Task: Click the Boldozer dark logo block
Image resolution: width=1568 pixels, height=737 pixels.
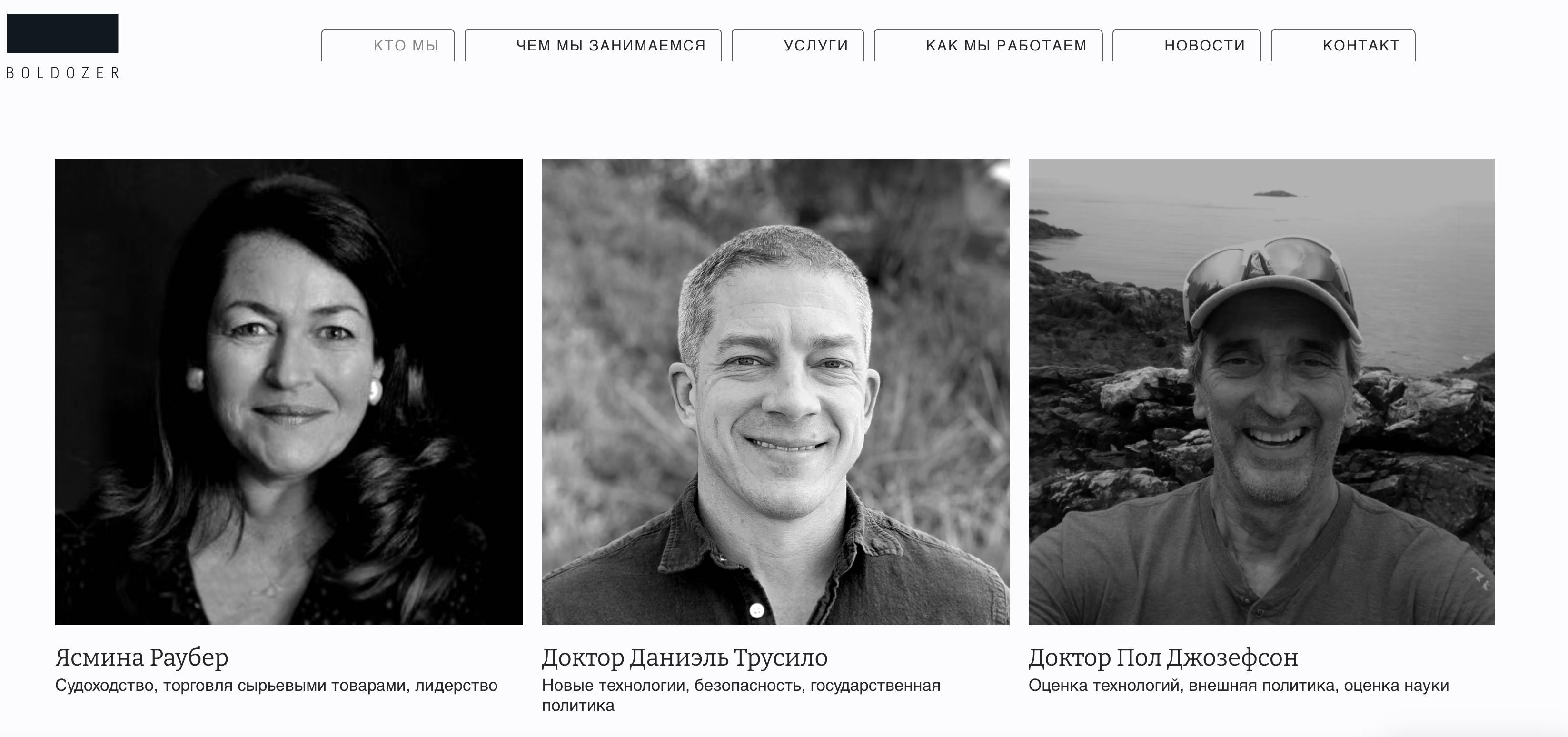Action: point(63,33)
